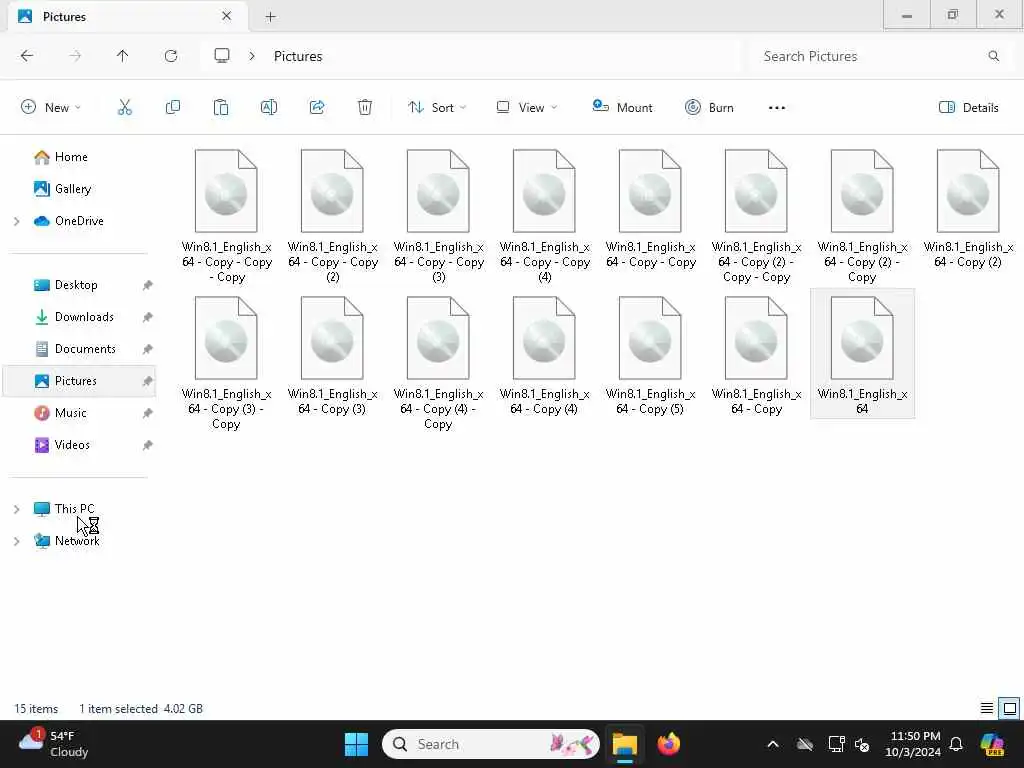Open the Sort dropdown
The height and width of the screenshot is (768, 1024).
point(437,108)
